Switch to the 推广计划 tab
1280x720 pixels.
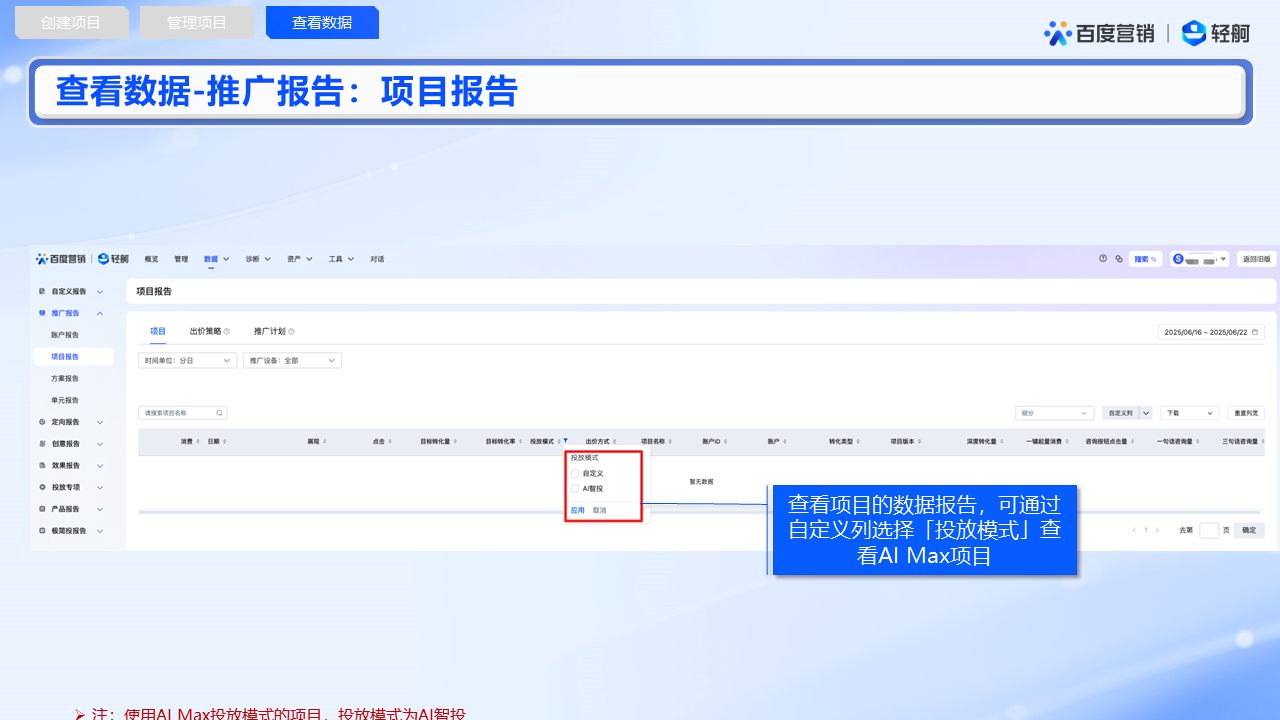(269, 331)
